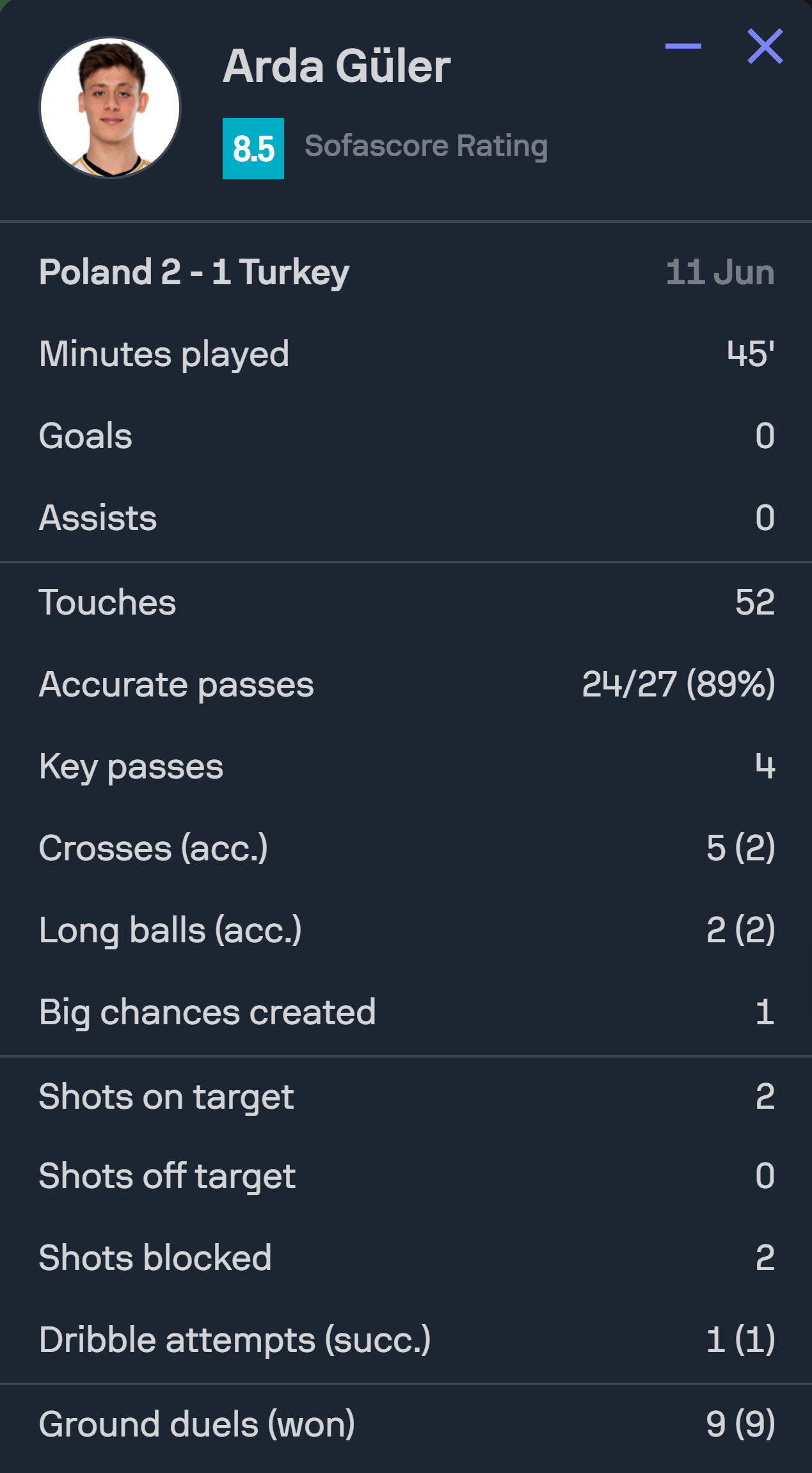Viewport: 812px width, 1473px height.
Task: Click the Assists stat row
Action: click(406, 518)
